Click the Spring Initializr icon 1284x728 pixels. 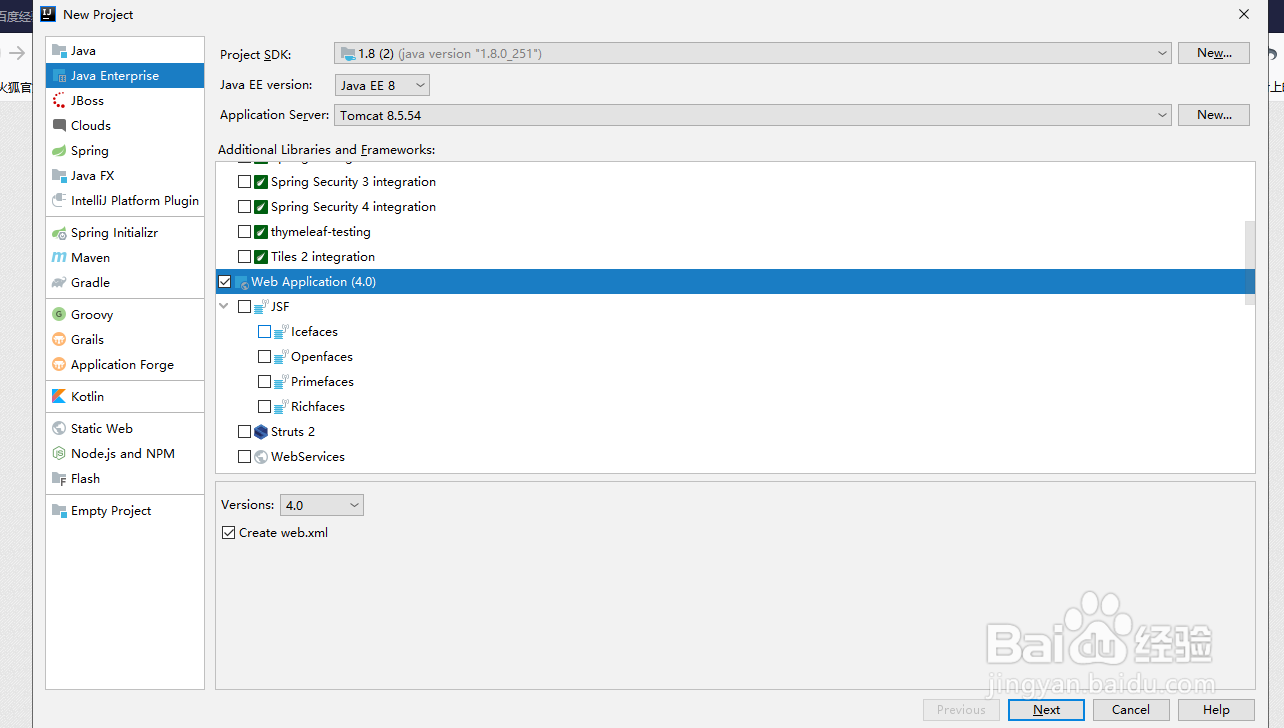pyautogui.click(x=59, y=233)
